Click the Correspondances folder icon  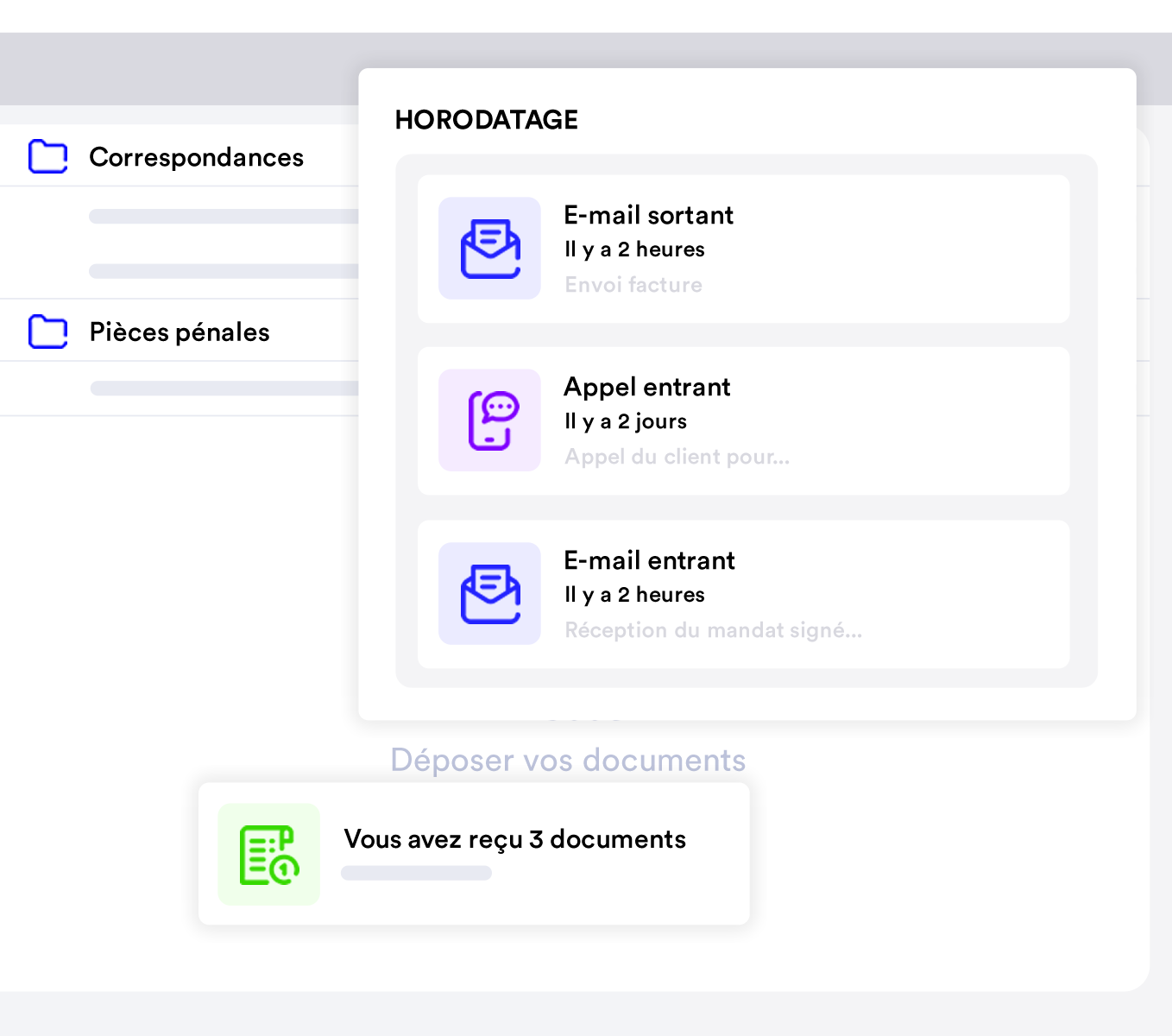pos(47,157)
